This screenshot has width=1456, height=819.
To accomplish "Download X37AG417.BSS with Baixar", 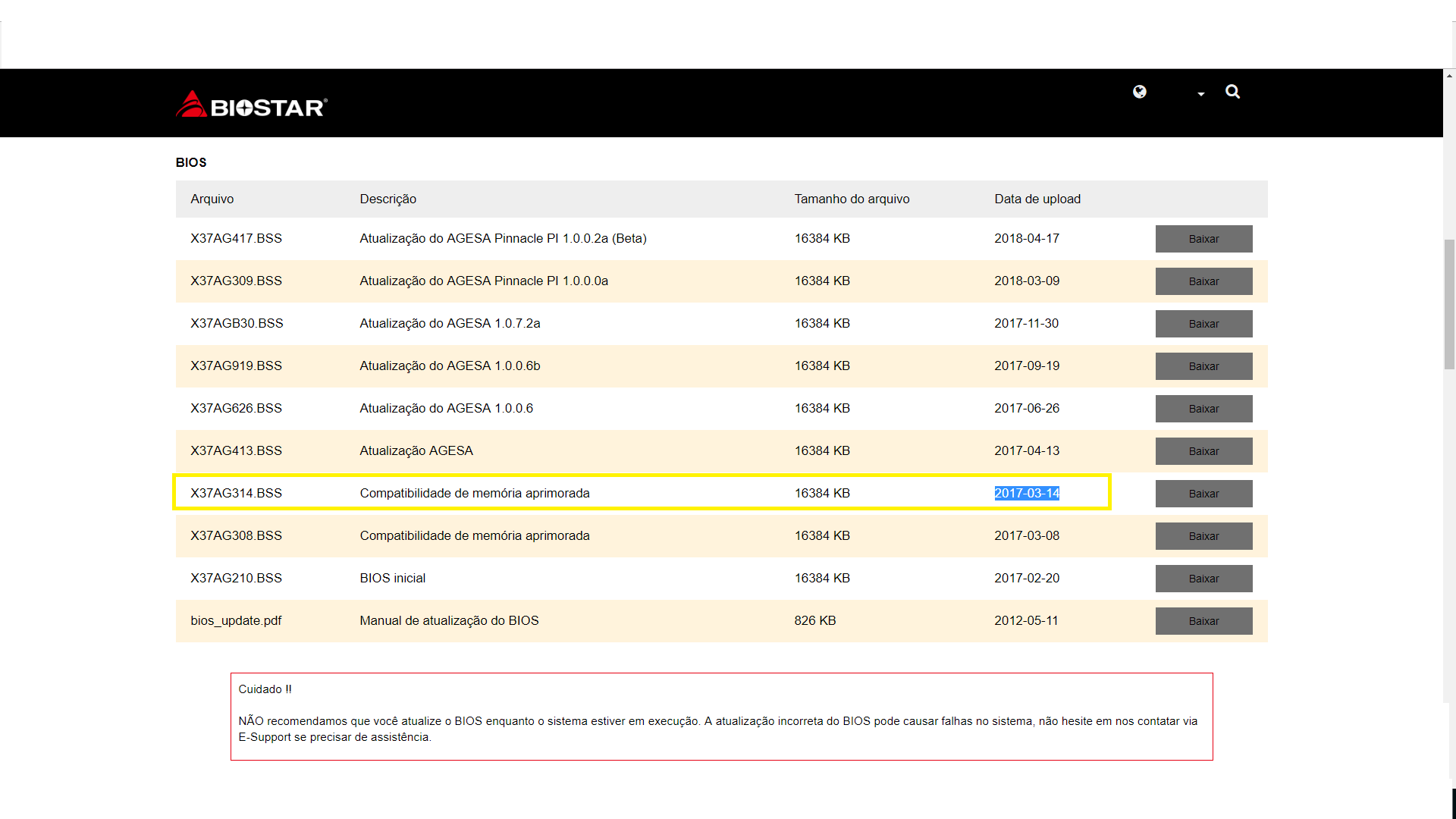I will 1203,239.
